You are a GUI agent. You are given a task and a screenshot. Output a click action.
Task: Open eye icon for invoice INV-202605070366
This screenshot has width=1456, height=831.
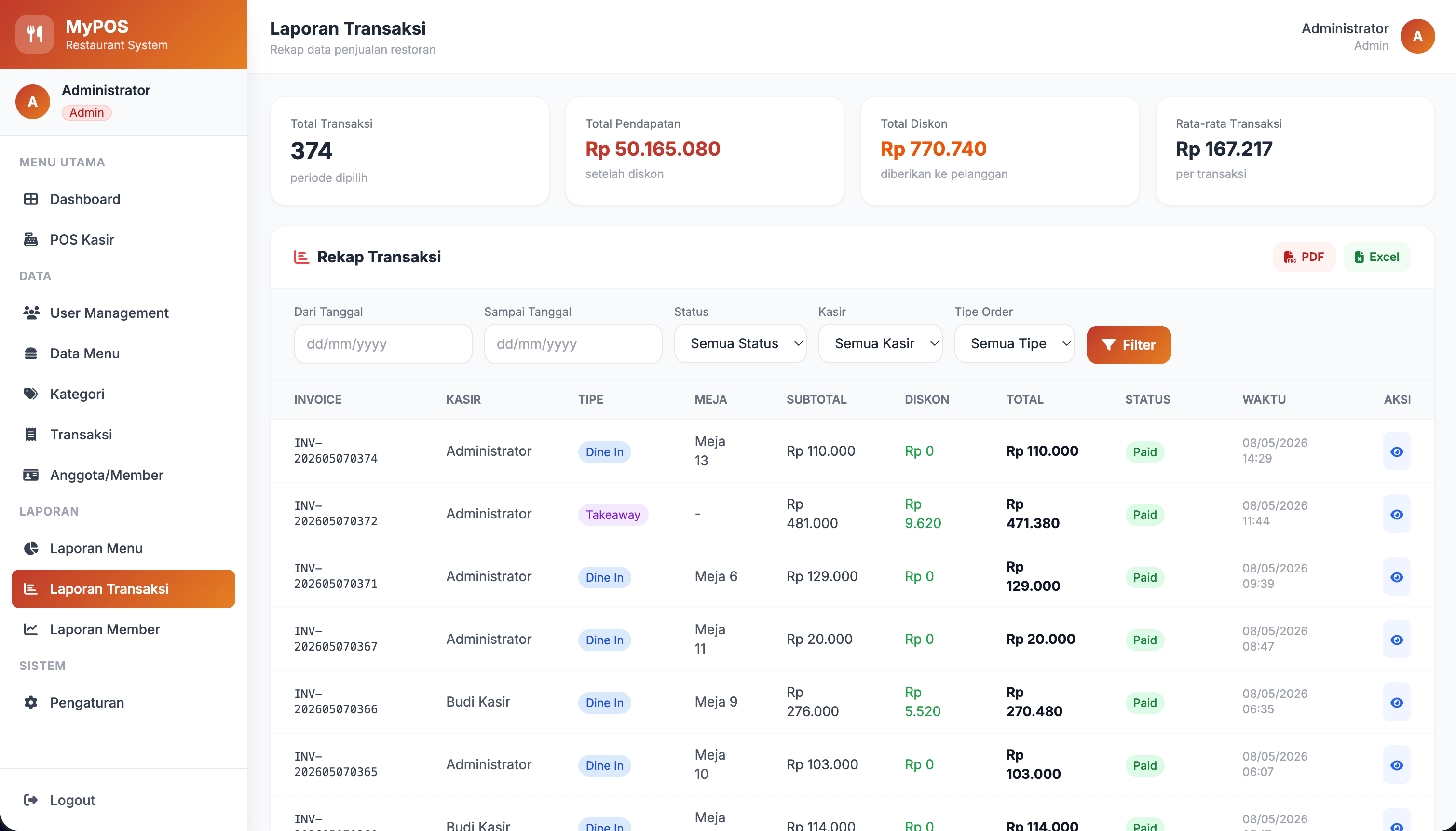tap(1397, 703)
